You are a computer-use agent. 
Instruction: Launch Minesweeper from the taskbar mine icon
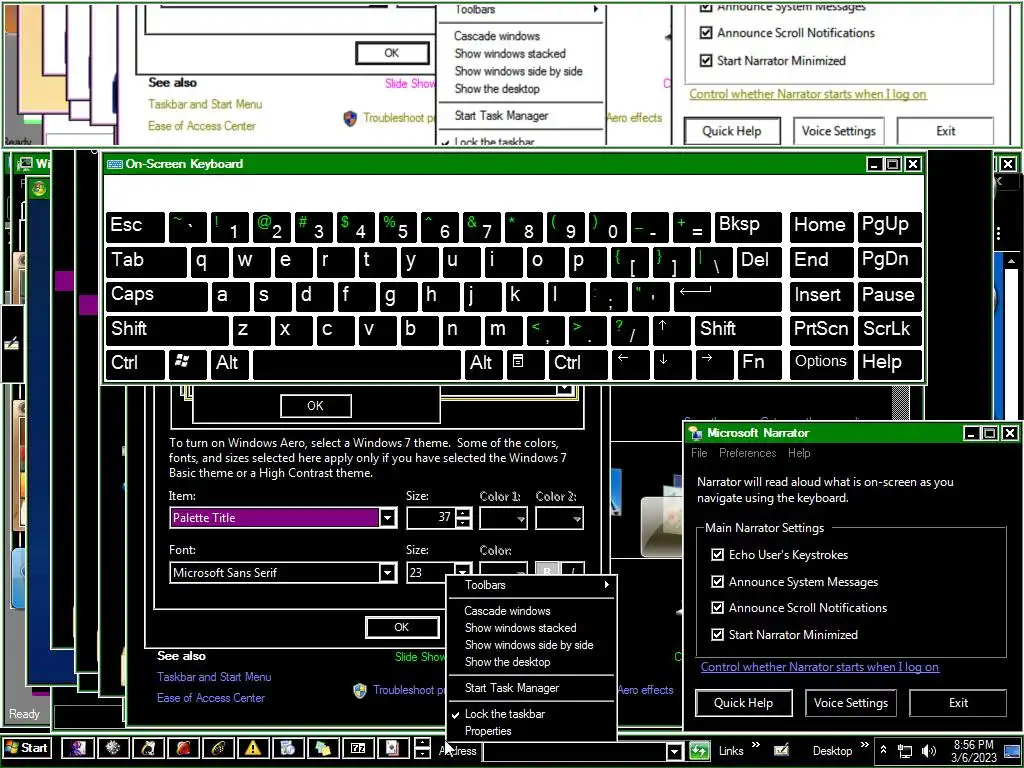tap(113, 748)
